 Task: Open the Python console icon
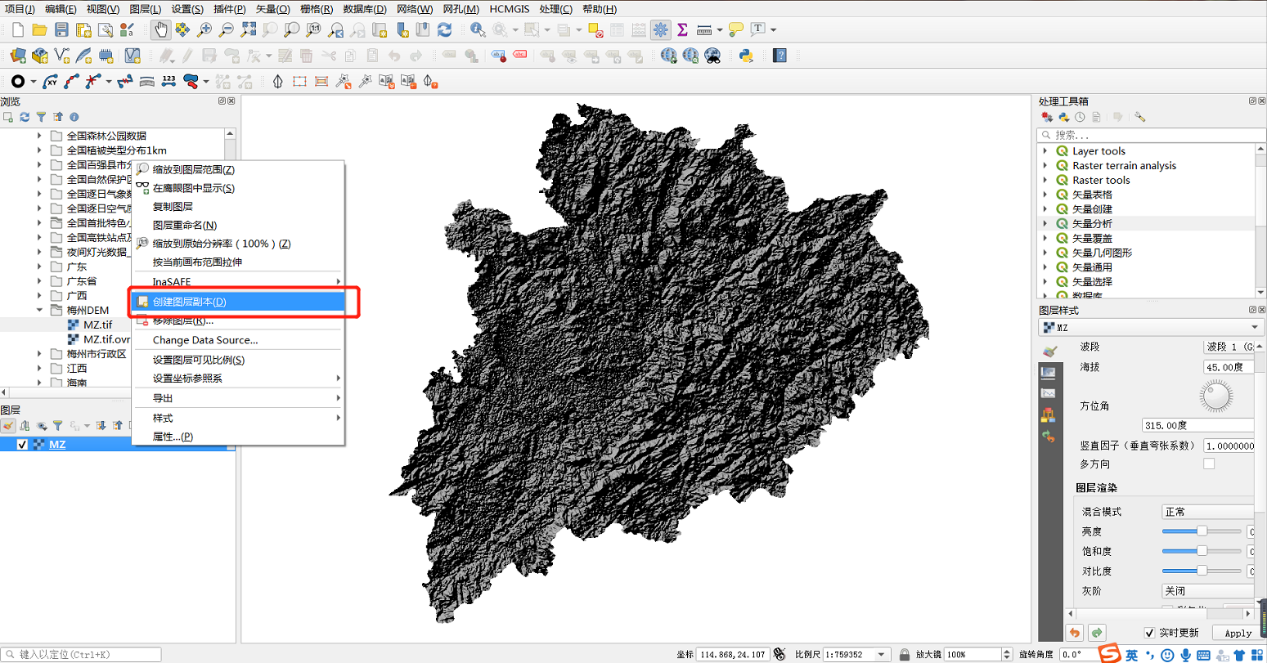pos(745,56)
